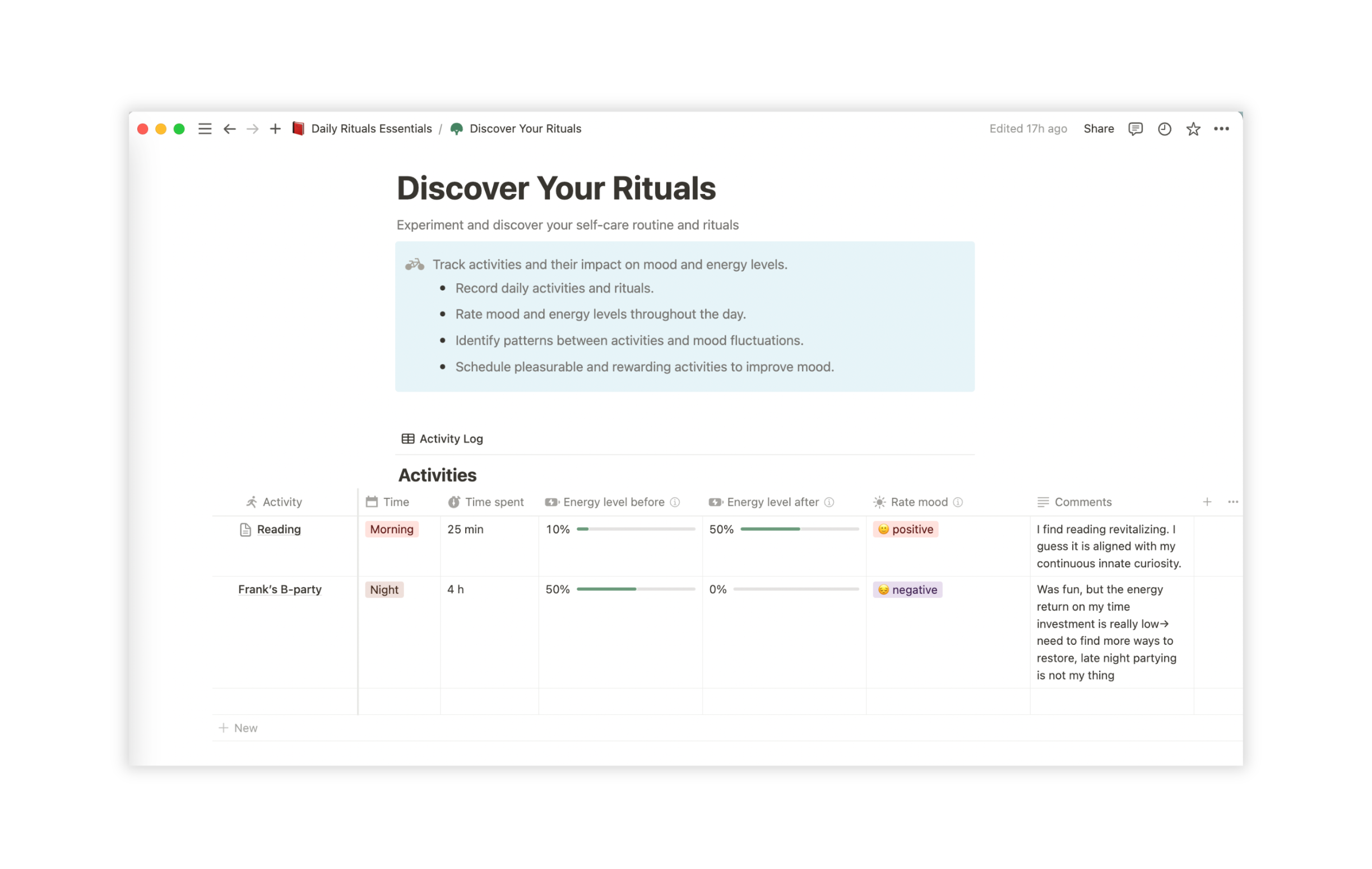
Task: Open the sidebar hamburger menu
Action: [205, 129]
